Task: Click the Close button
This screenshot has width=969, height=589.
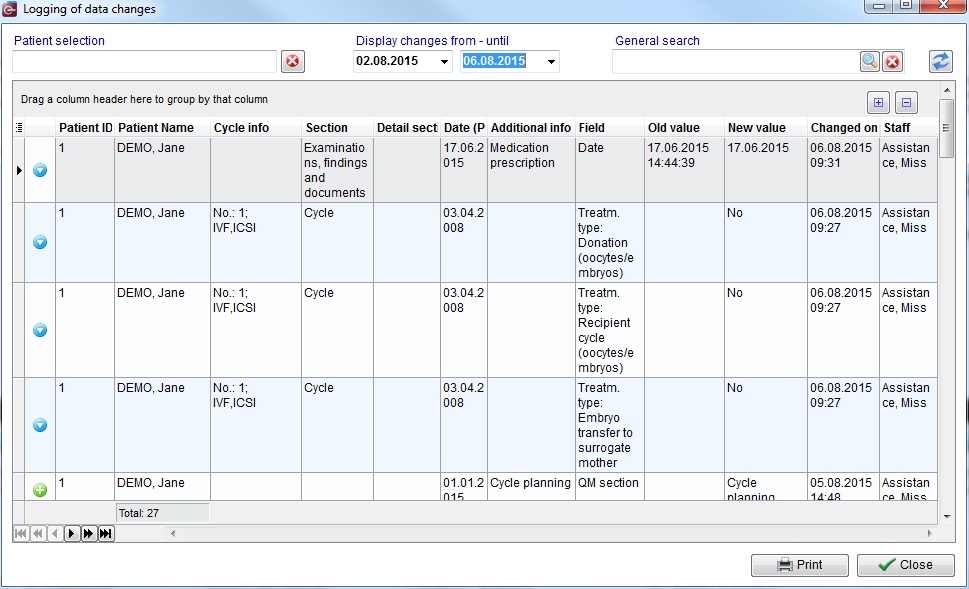Action: click(x=905, y=565)
